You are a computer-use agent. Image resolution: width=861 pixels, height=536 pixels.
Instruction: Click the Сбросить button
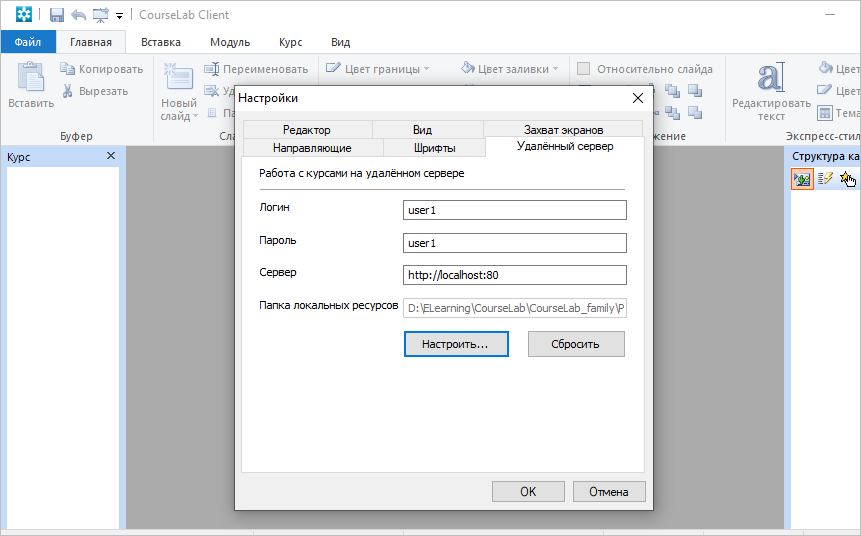576,344
